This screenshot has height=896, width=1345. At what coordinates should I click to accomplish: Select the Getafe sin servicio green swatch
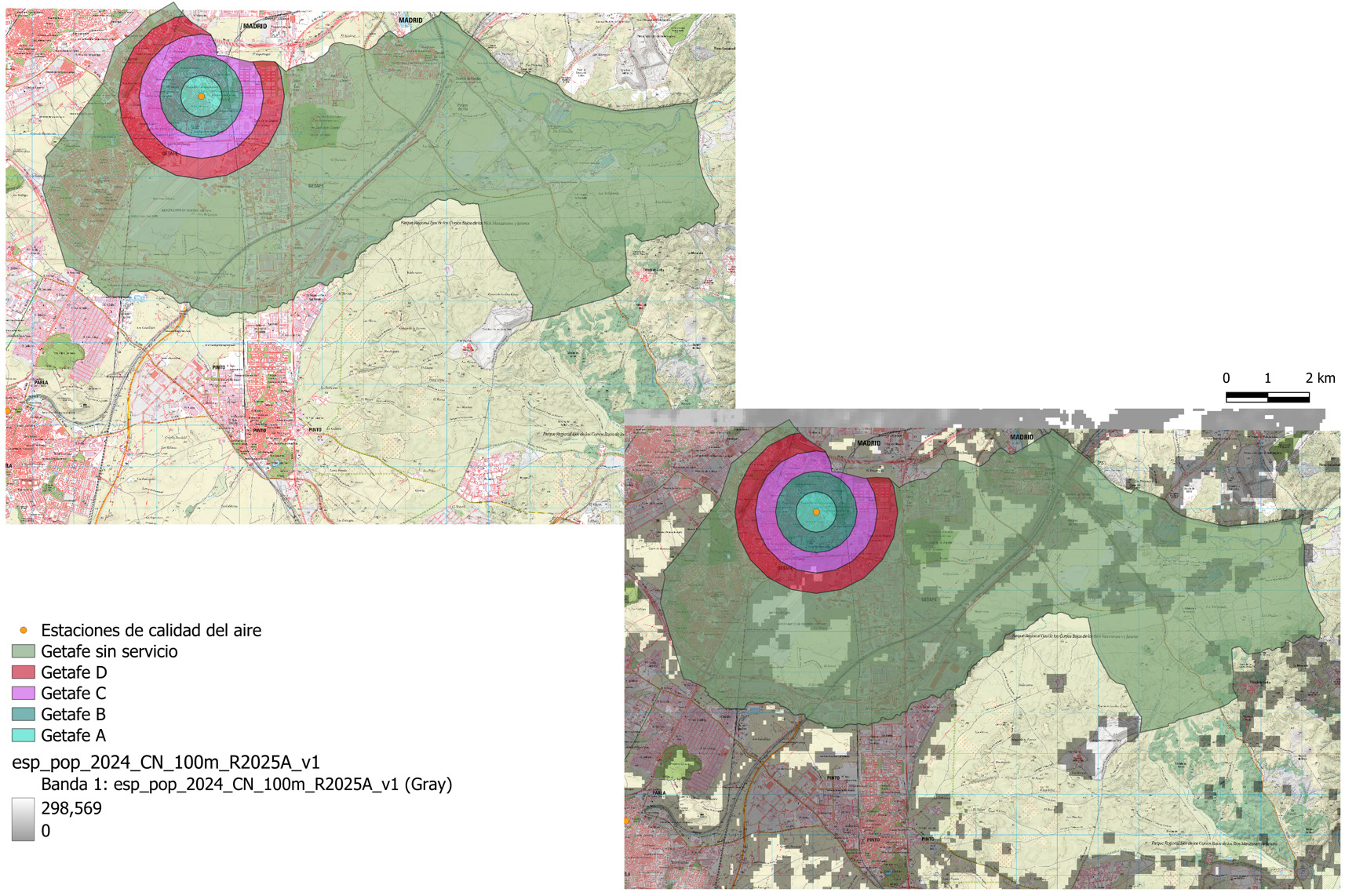pyautogui.click(x=24, y=651)
